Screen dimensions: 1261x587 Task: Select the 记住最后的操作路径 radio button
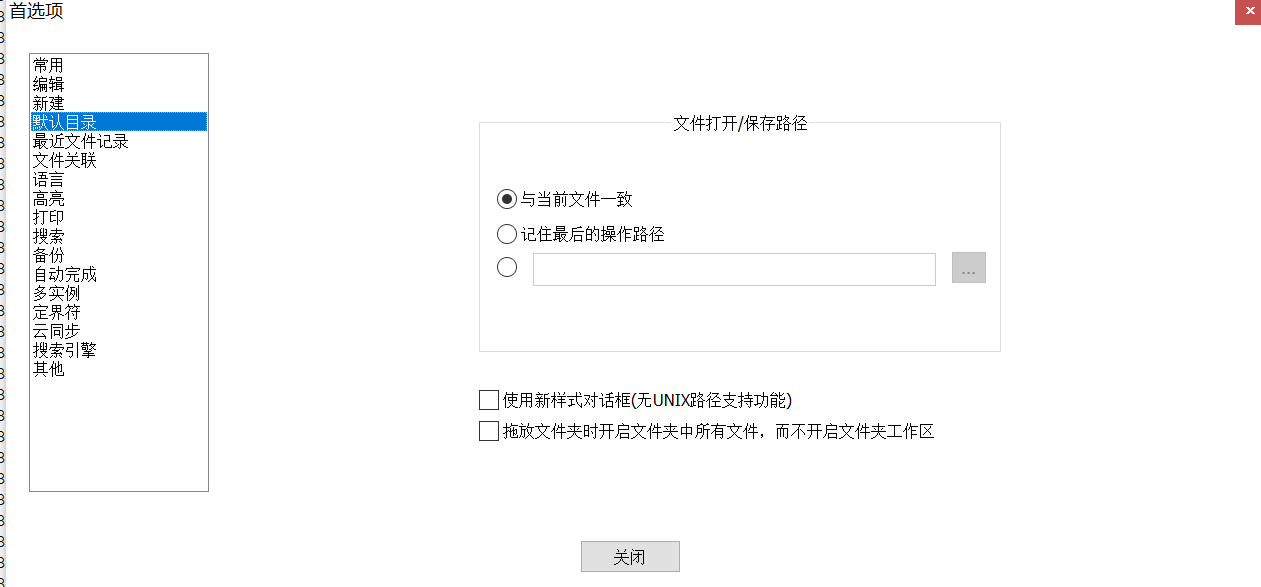pos(507,235)
